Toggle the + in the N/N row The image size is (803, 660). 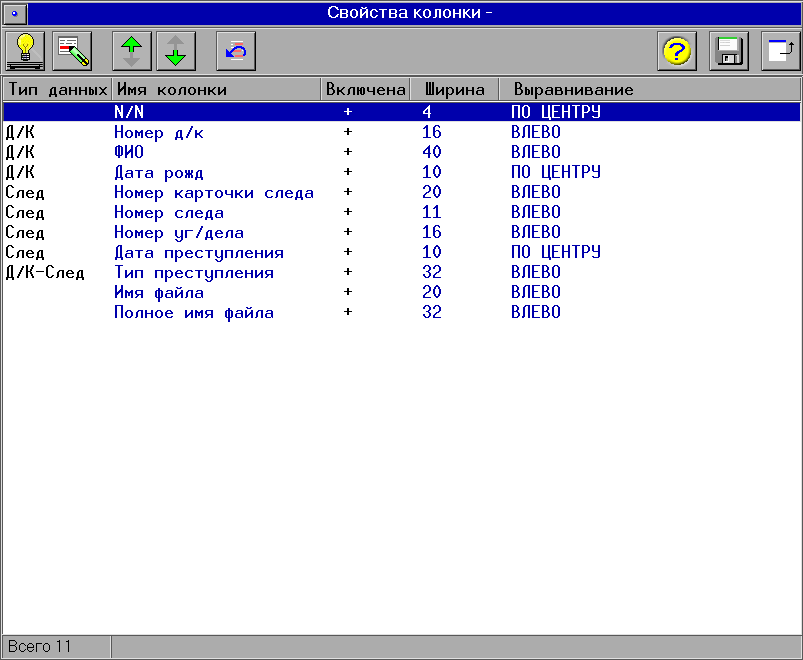click(348, 112)
